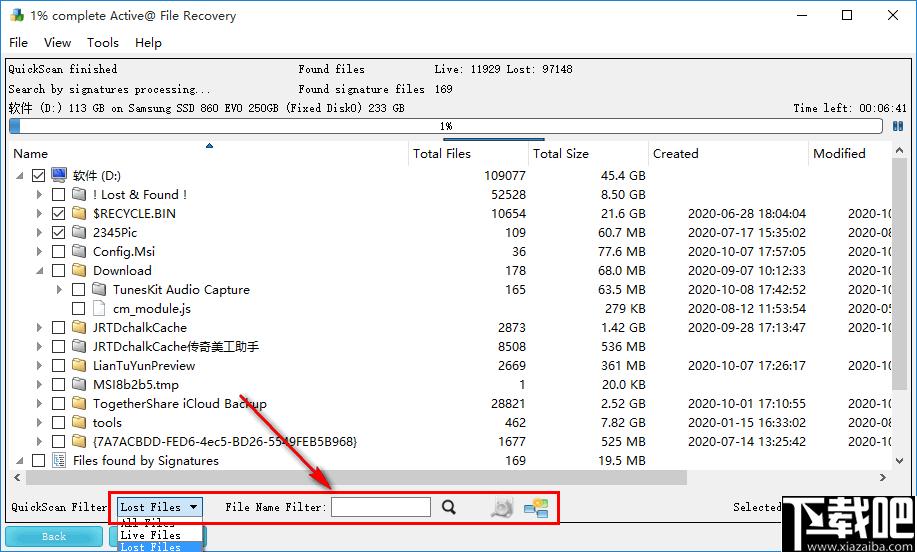The image size is (917, 552).
Task: Click the search magnifier icon beside File Name Filter
Action: click(x=449, y=507)
